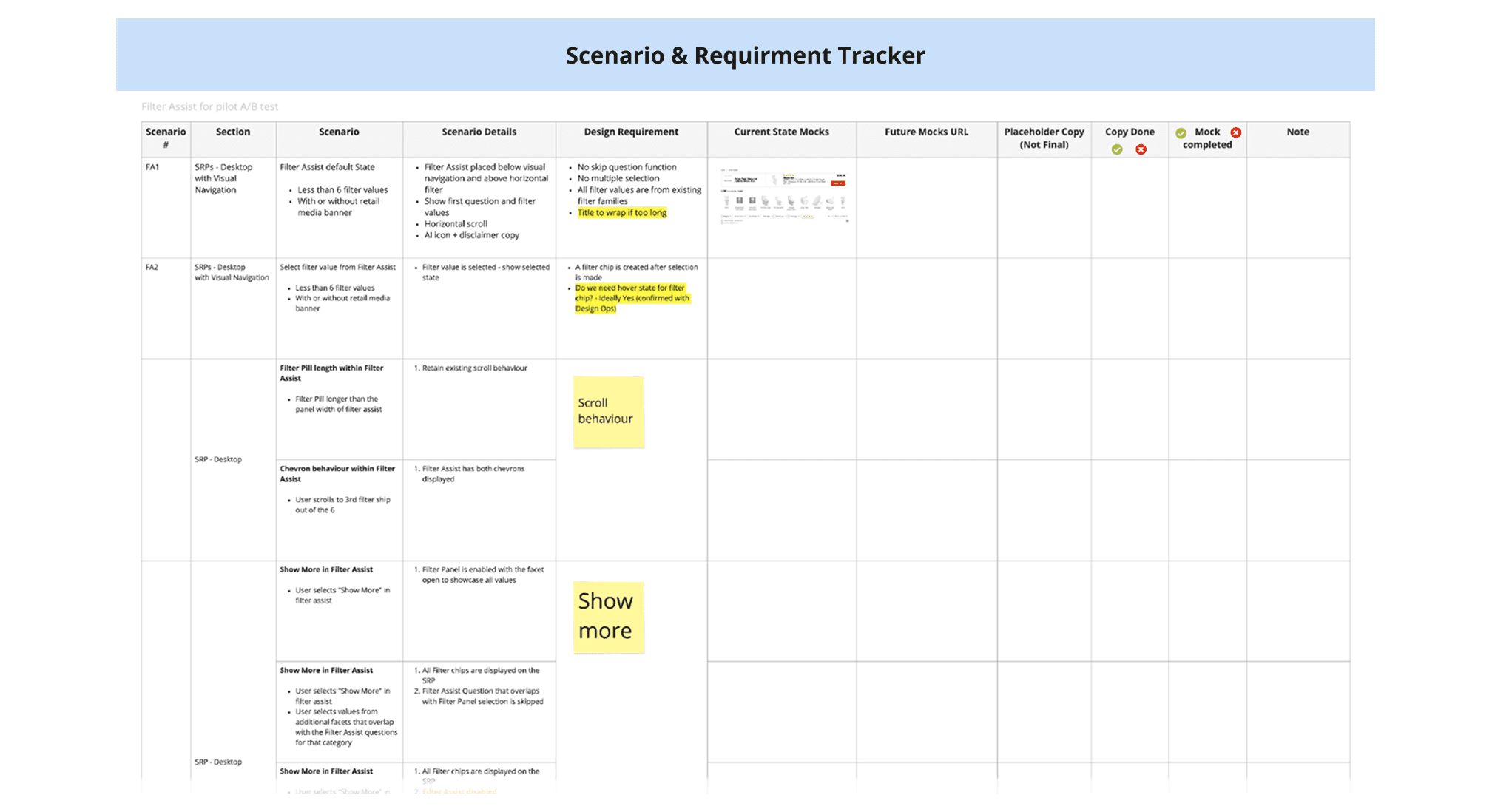The height and width of the screenshot is (812, 1492).
Task: Click the Future Mocks URL header cell
Action: pyautogui.click(x=926, y=132)
